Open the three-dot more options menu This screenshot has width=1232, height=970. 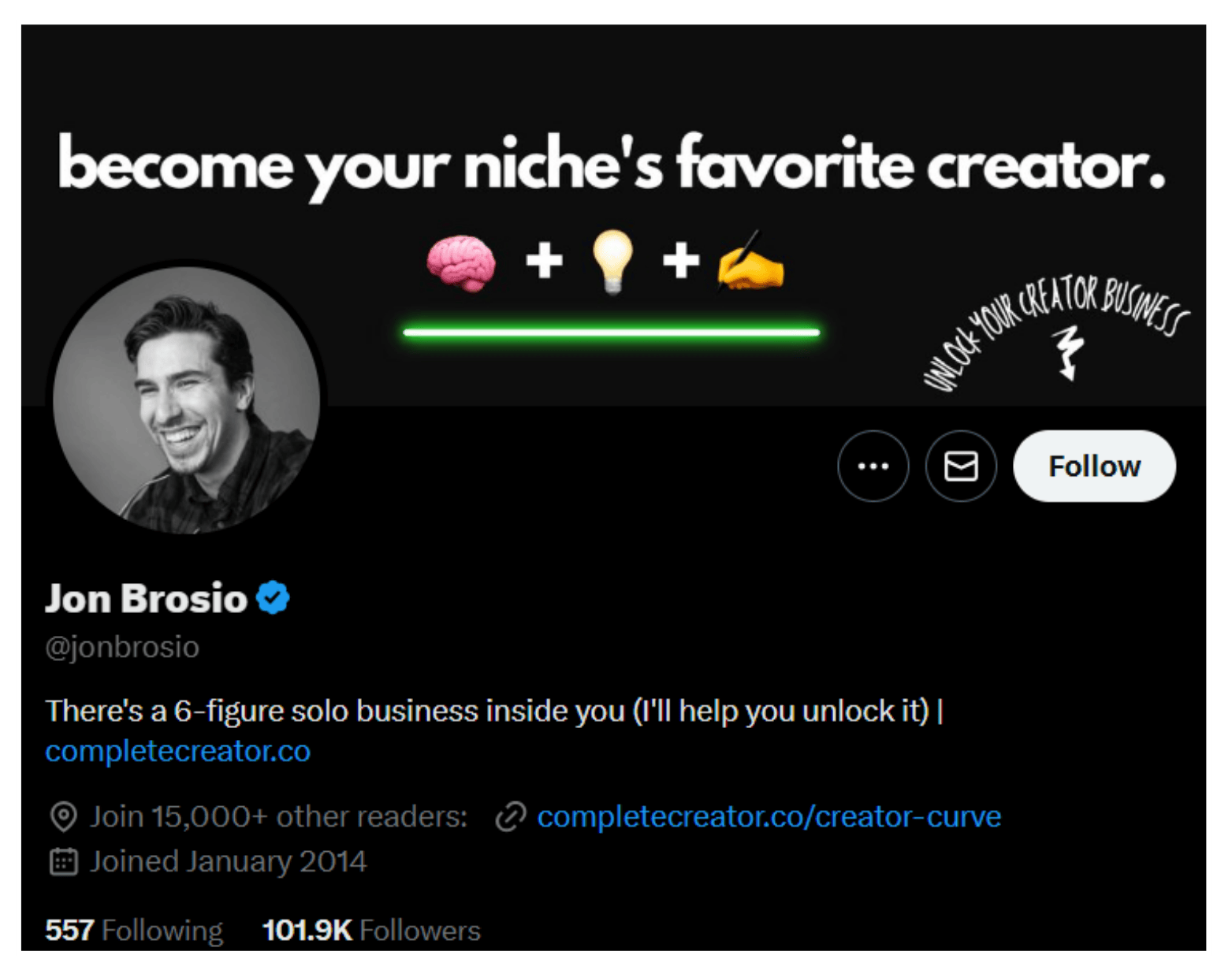coord(873,466)
